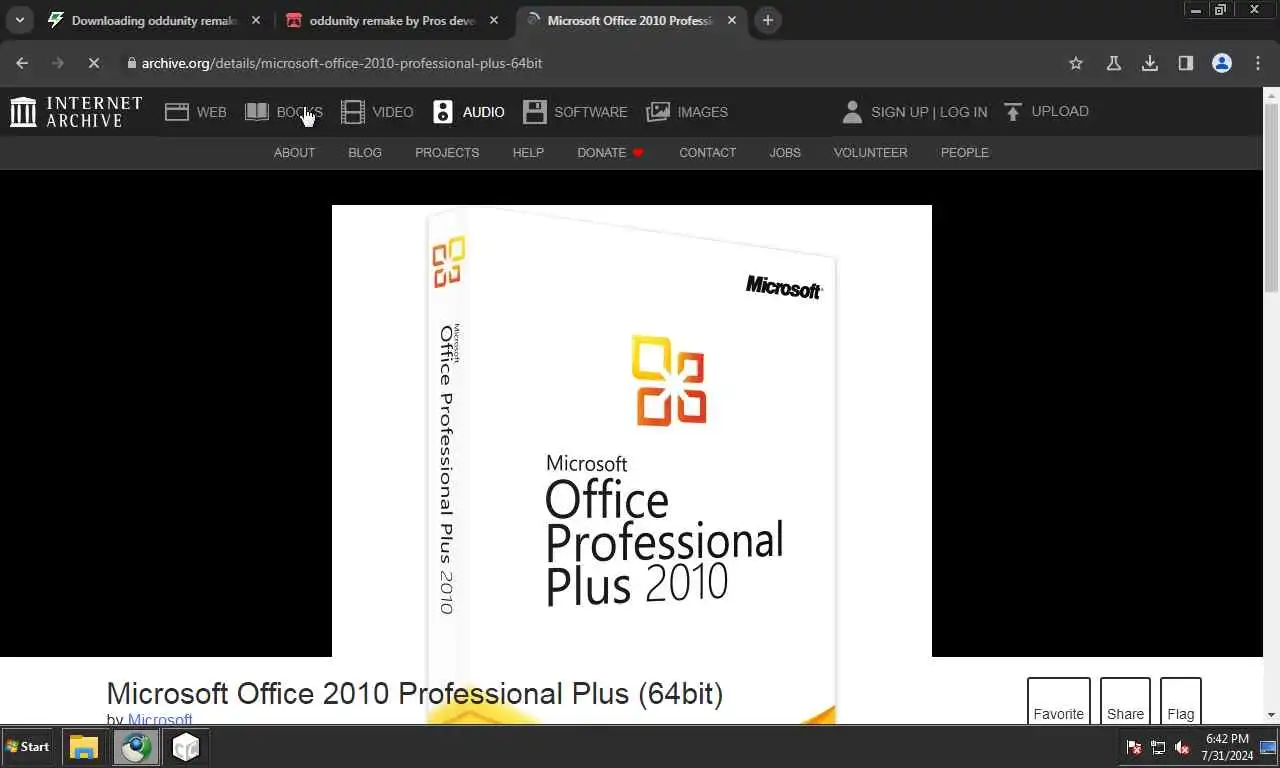Open the DONATE menu item

[610, 153]
